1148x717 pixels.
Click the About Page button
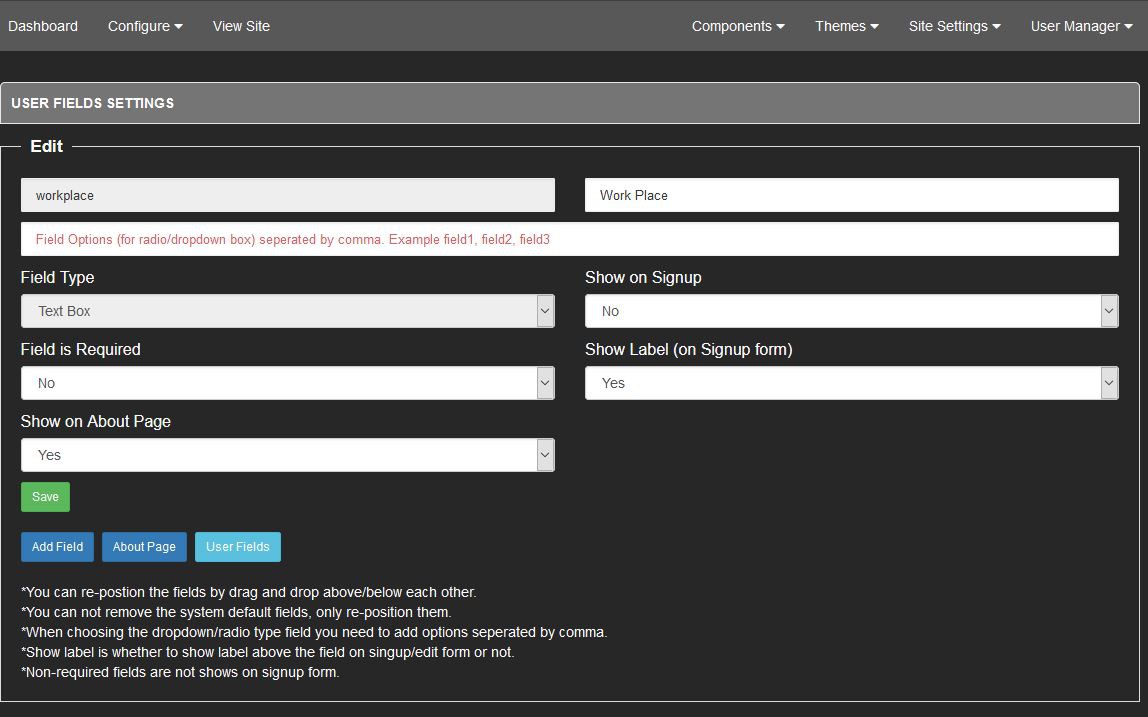click(144, 547)
